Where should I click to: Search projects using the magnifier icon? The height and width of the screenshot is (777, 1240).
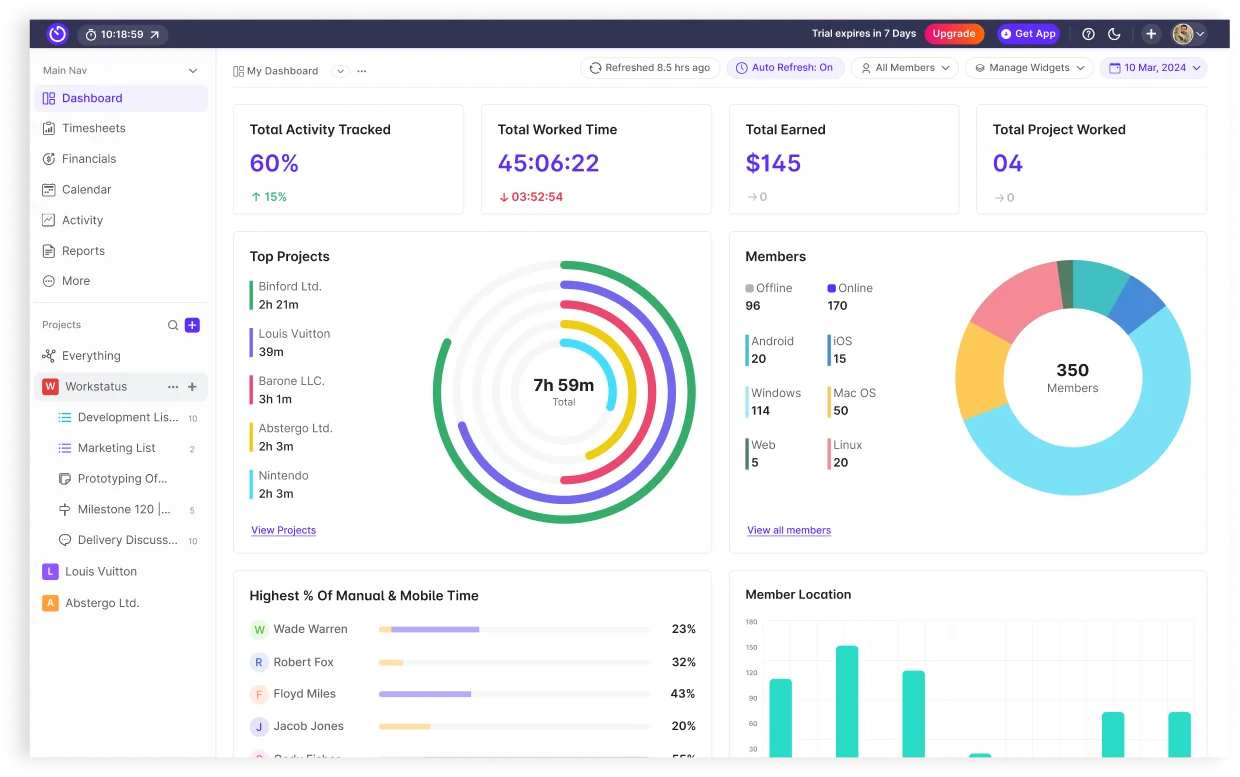[x=173, y=325]
